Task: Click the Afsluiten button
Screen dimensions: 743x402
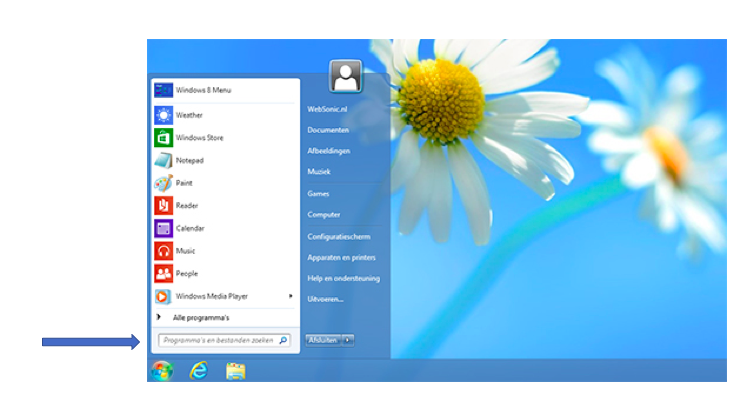Action: (x=323, y=340)
